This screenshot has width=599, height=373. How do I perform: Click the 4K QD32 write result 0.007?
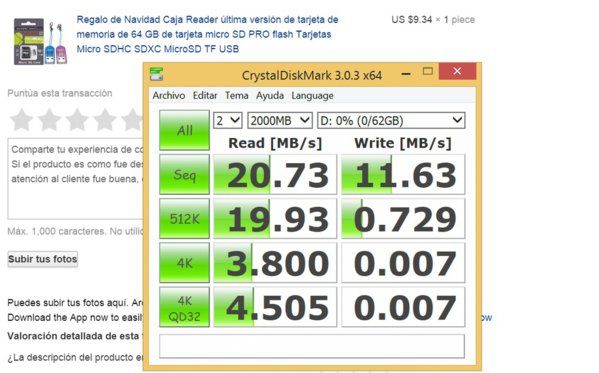403,307
